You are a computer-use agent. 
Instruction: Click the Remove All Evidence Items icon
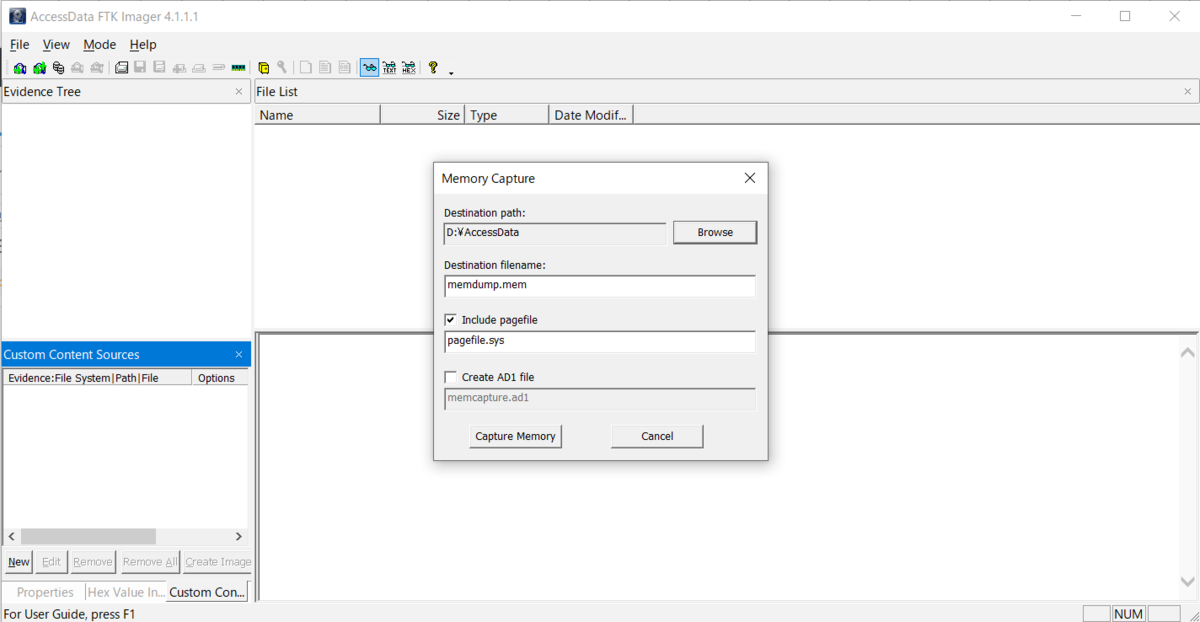(96, 68)
